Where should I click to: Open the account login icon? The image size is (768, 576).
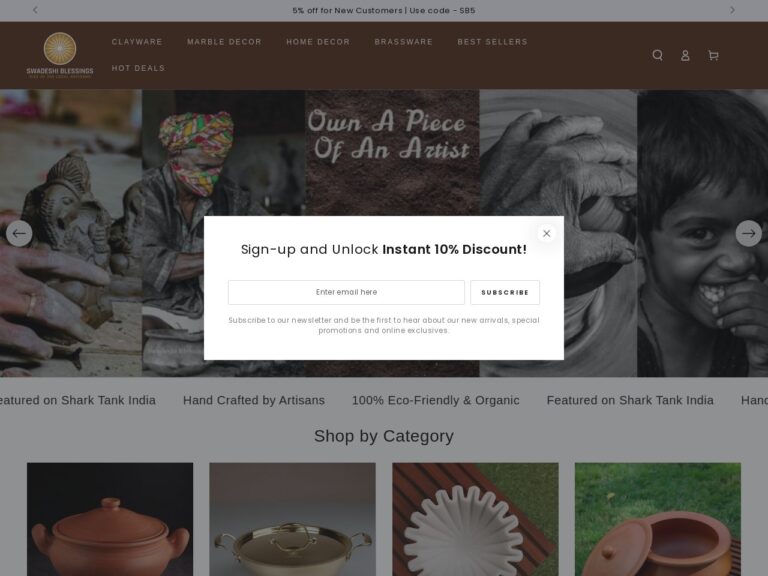[x=685, y=55]
